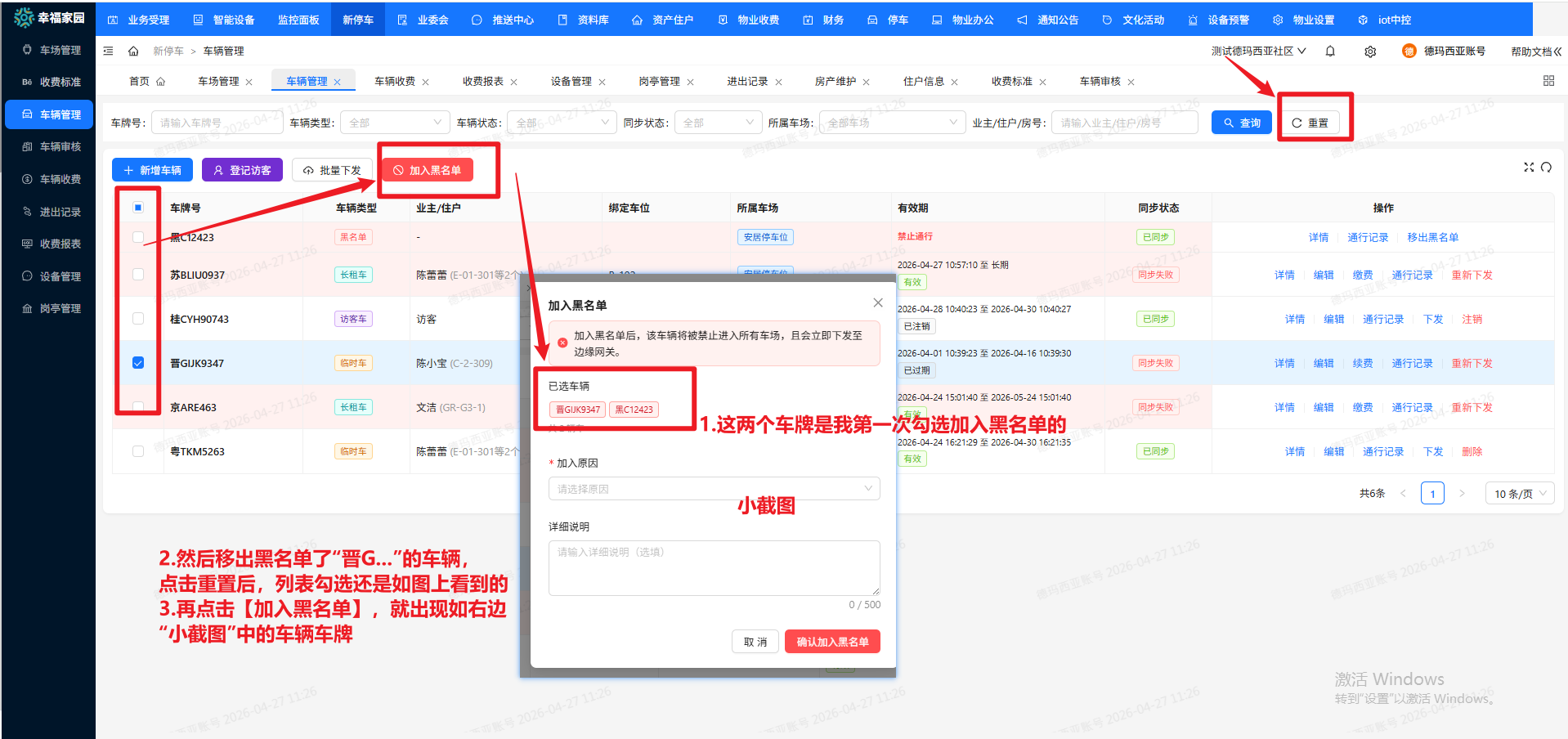Switch to the 进出记录 tab
The image size is (1568, 739).
coord(747,82)
